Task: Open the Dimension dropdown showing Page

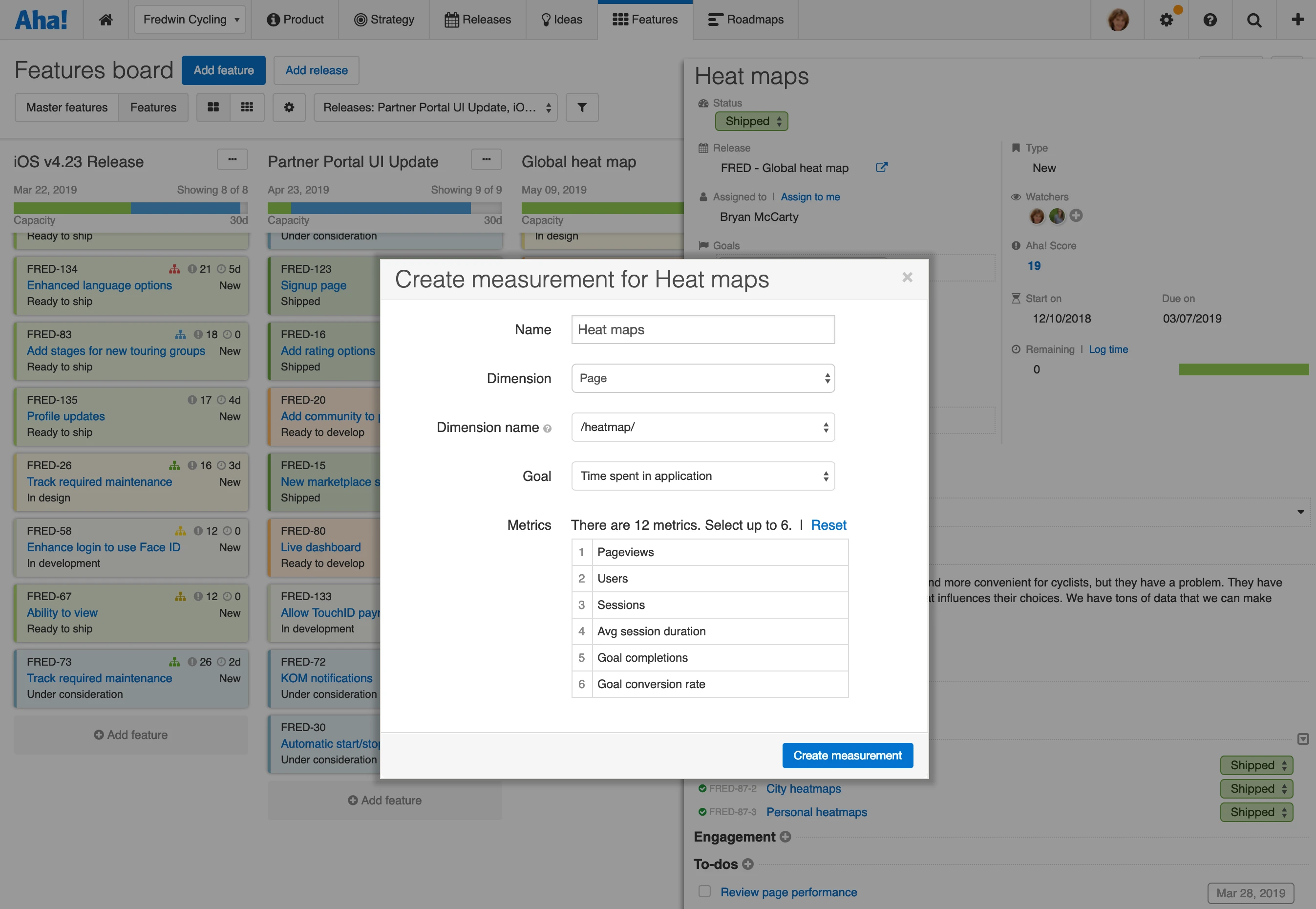Action: click(x=702, y=378)
